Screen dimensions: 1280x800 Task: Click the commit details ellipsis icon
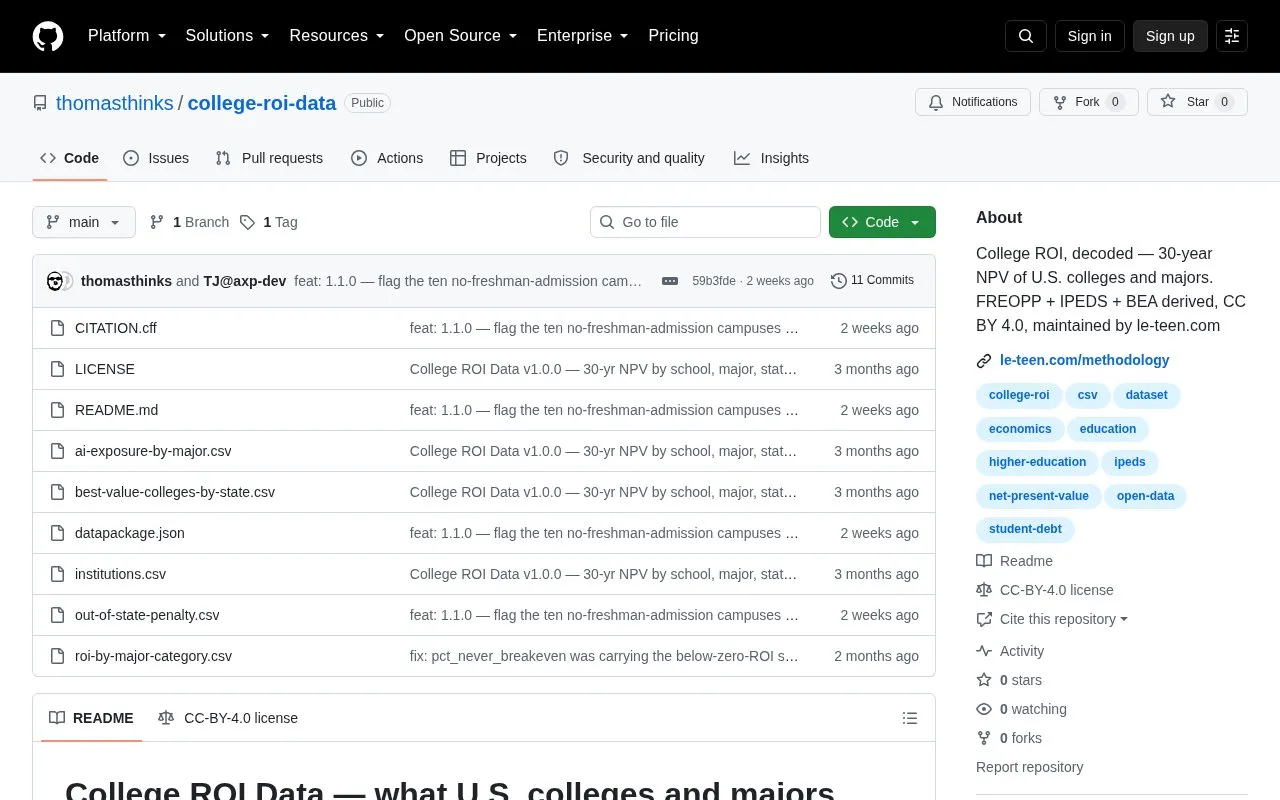pyautogui.click(x=670, y=281)
